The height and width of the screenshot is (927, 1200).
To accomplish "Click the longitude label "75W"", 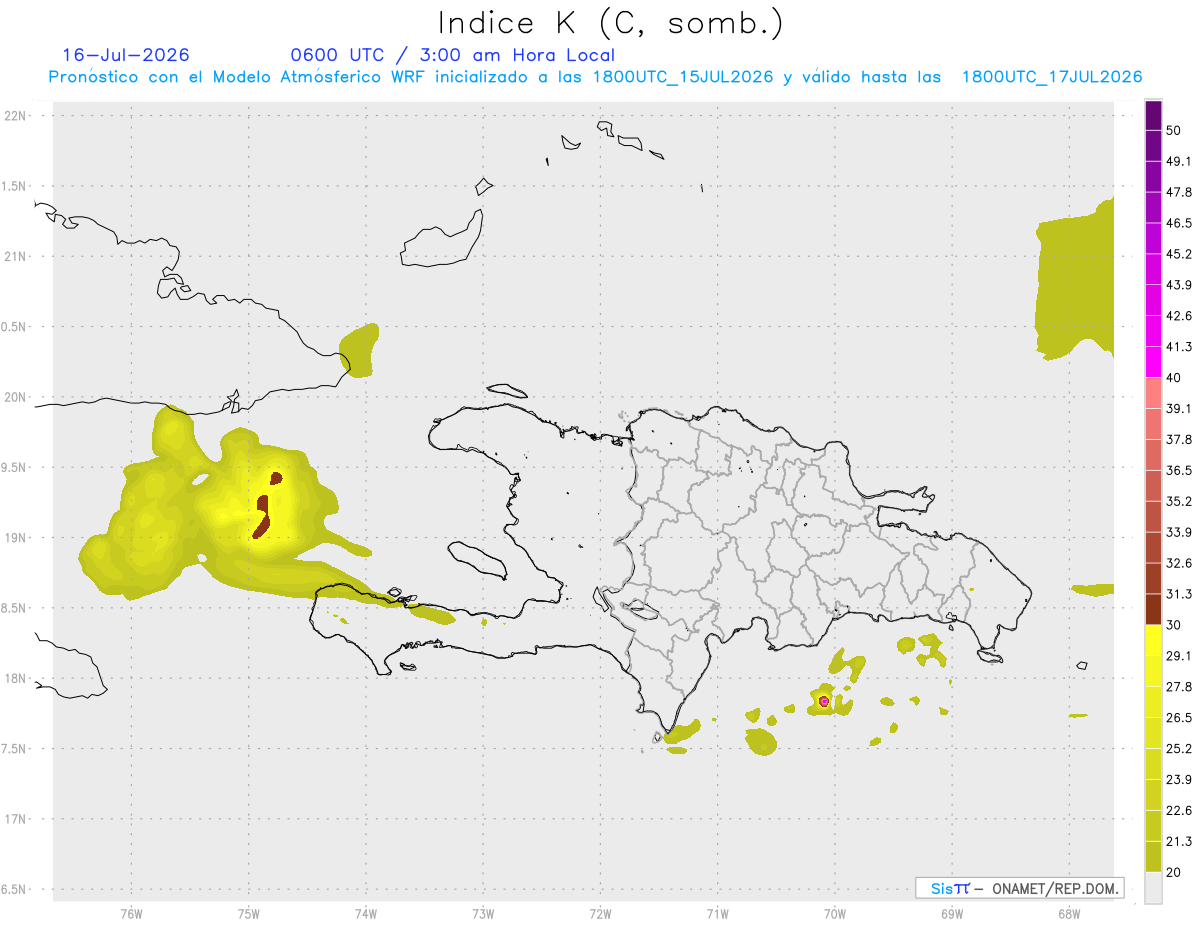I will pos(249,915).
